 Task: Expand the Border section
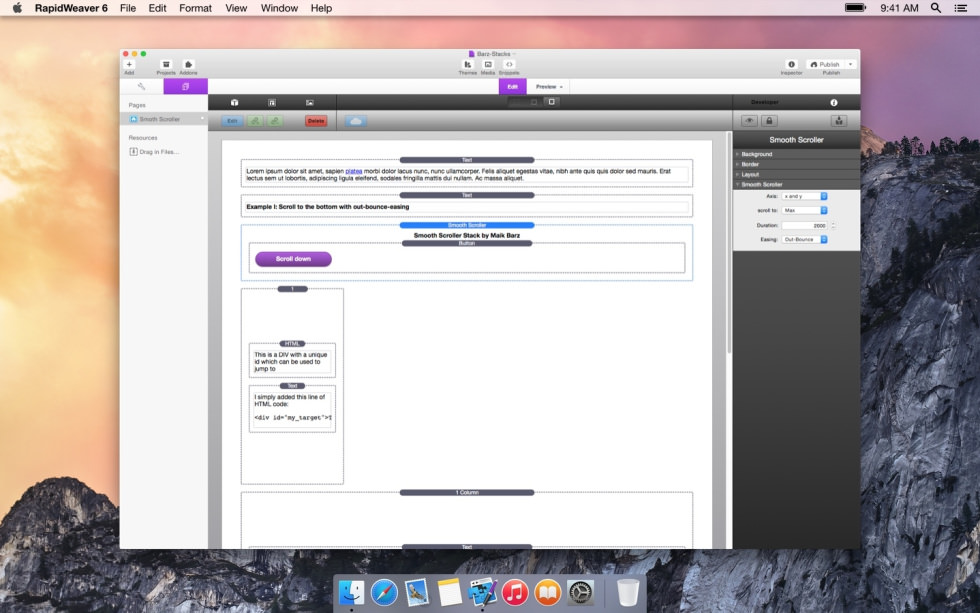pos(797,164)
